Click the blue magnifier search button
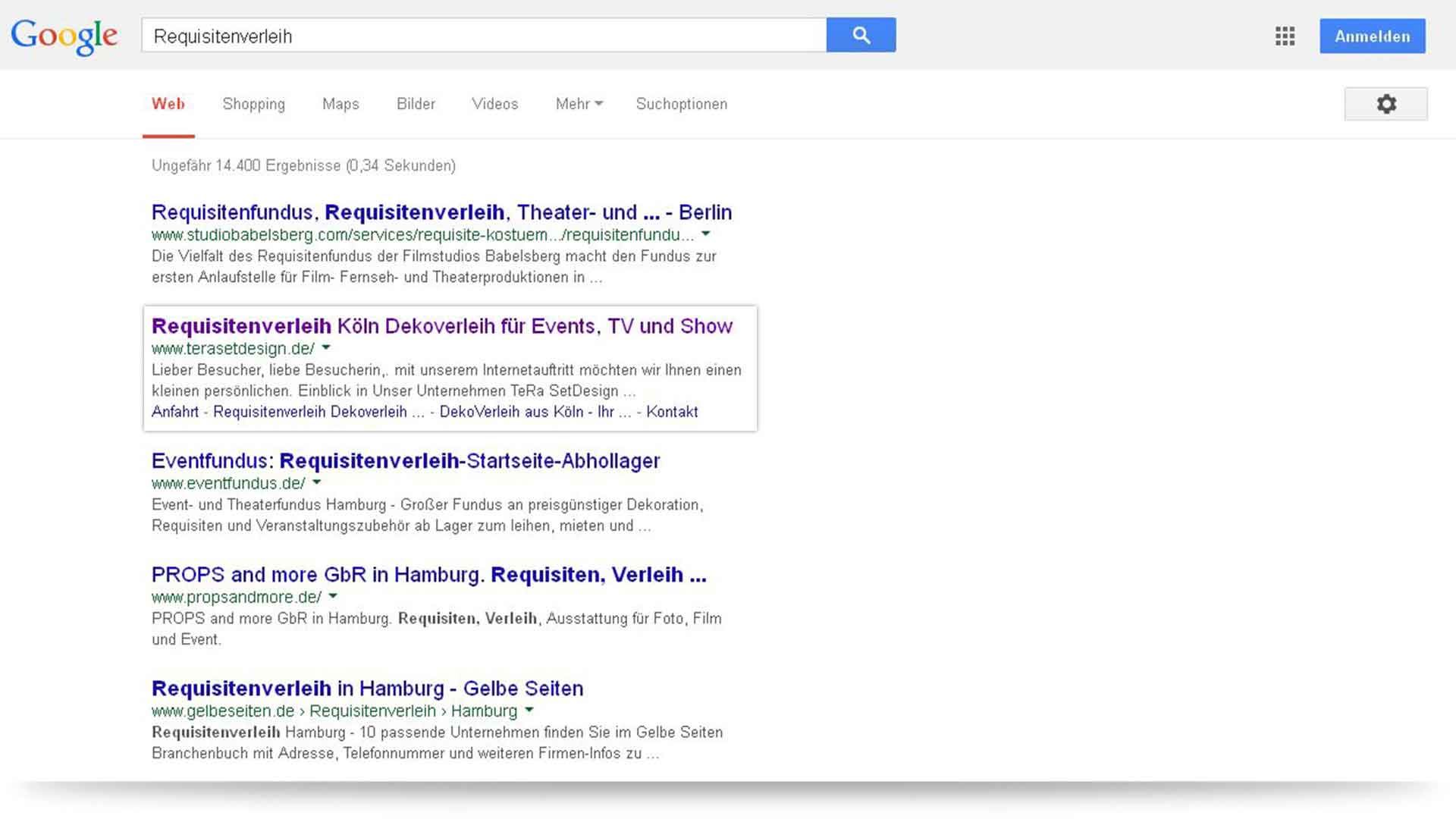This screenshot has height=819, width=1456. [861, 35]
